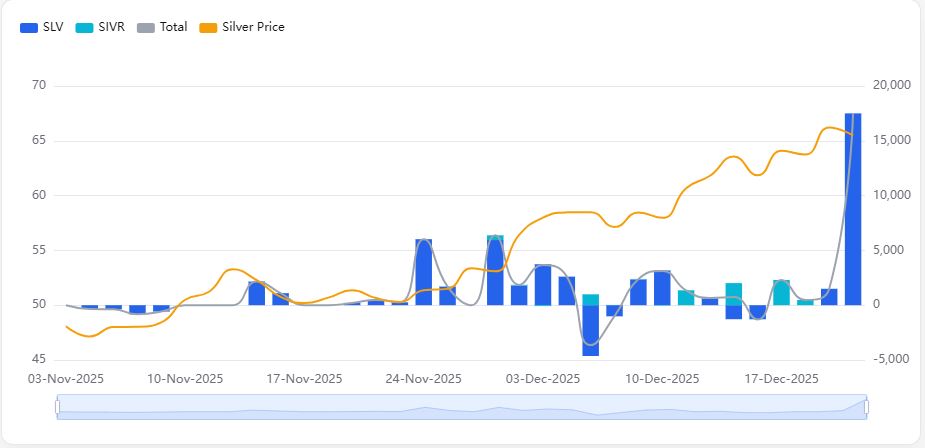This screenshot has height=448, width=925.
Task: Click the 70 value on left axis
Action: tap(39, 85)
